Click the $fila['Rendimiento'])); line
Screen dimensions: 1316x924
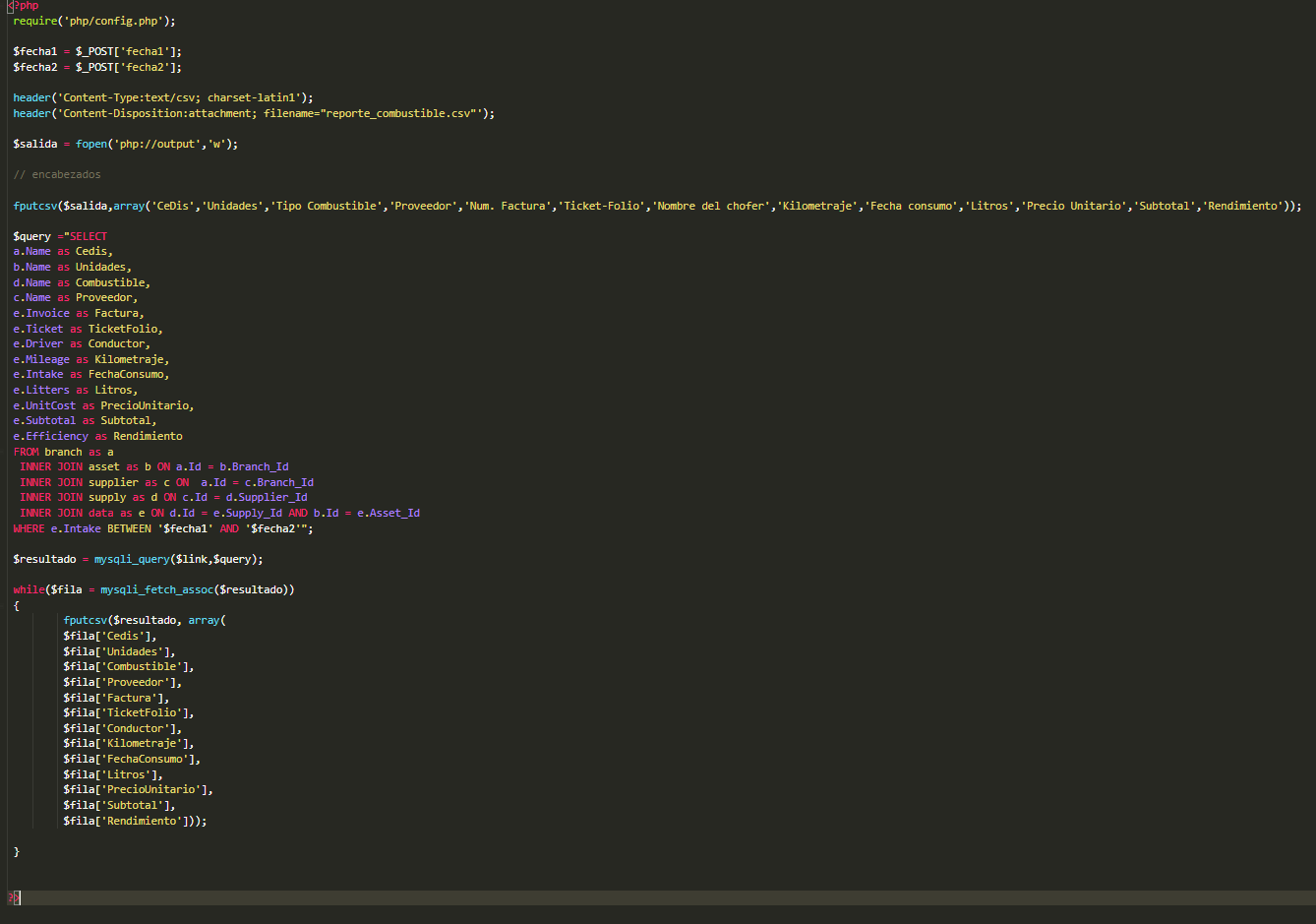pyautogui.click(x=135, y=821)
